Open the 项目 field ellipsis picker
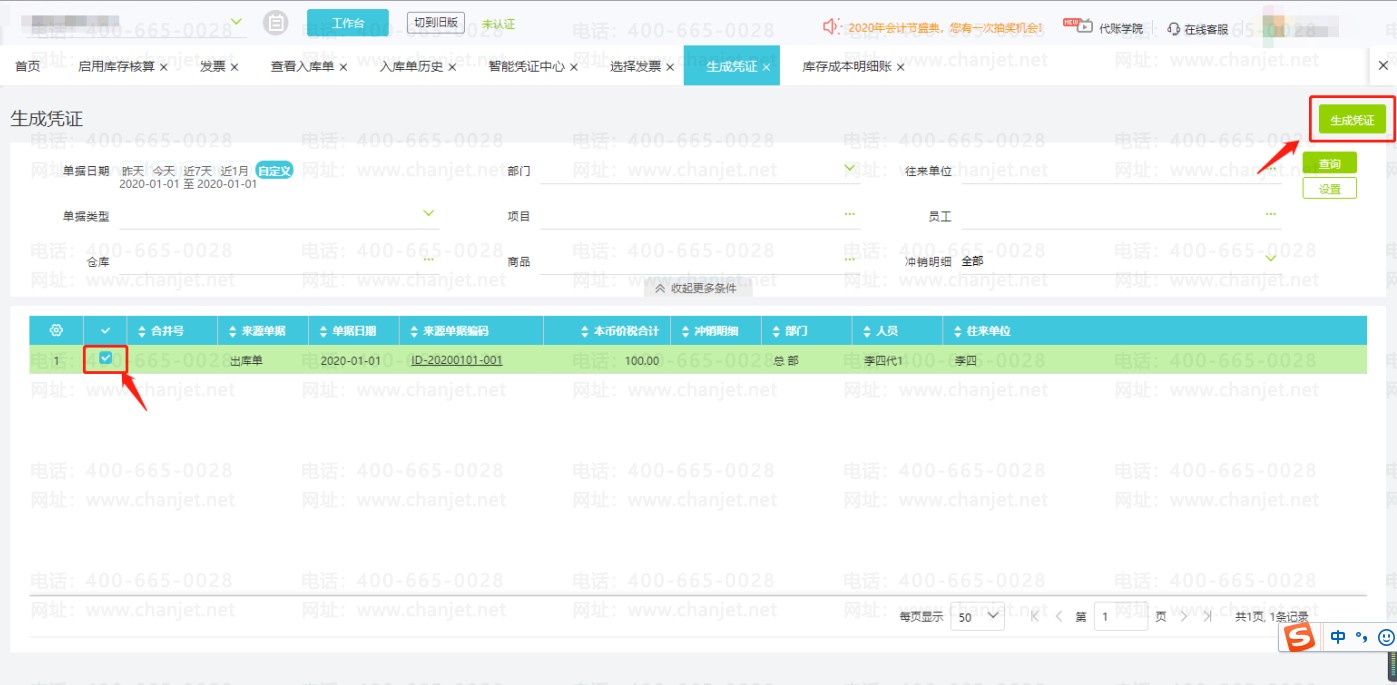Viewport: 1397px width, 685px height. click(849, 214)
